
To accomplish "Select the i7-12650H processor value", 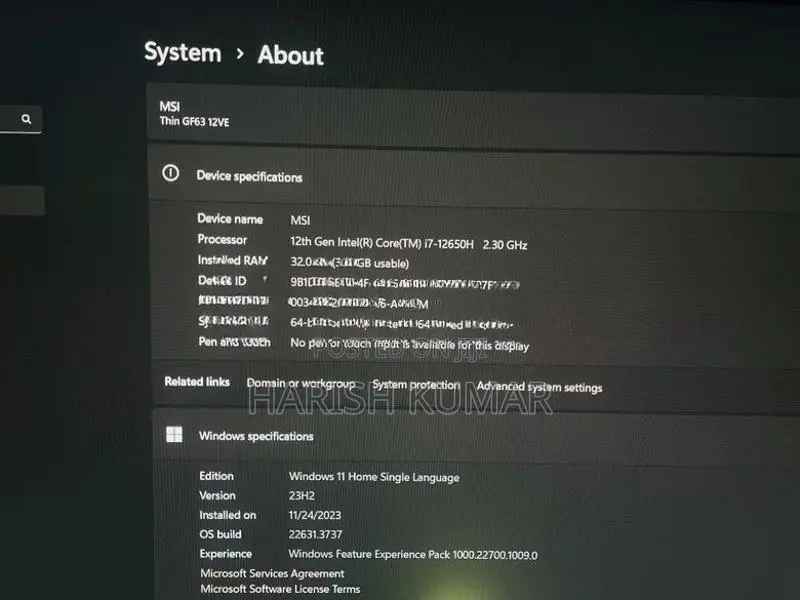I will 409,244.
